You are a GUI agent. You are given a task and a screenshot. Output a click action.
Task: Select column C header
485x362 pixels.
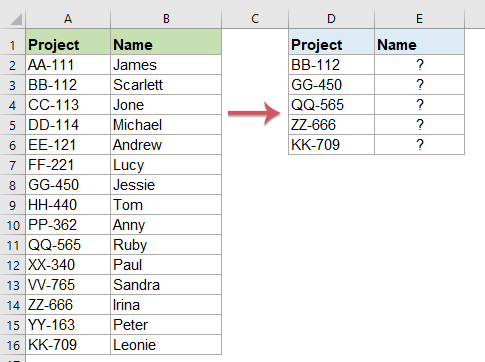tap(255, 19)
